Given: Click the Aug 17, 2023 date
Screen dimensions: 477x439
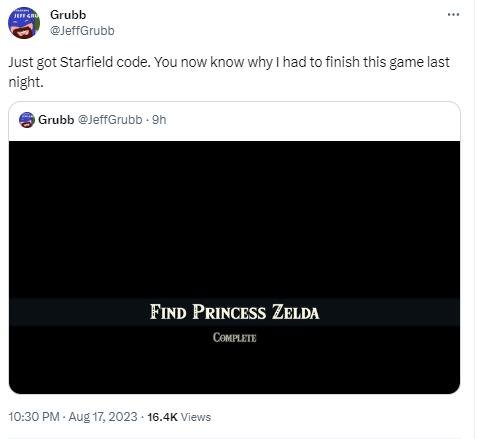Looking at the screenshot, I should coord(103,417).
